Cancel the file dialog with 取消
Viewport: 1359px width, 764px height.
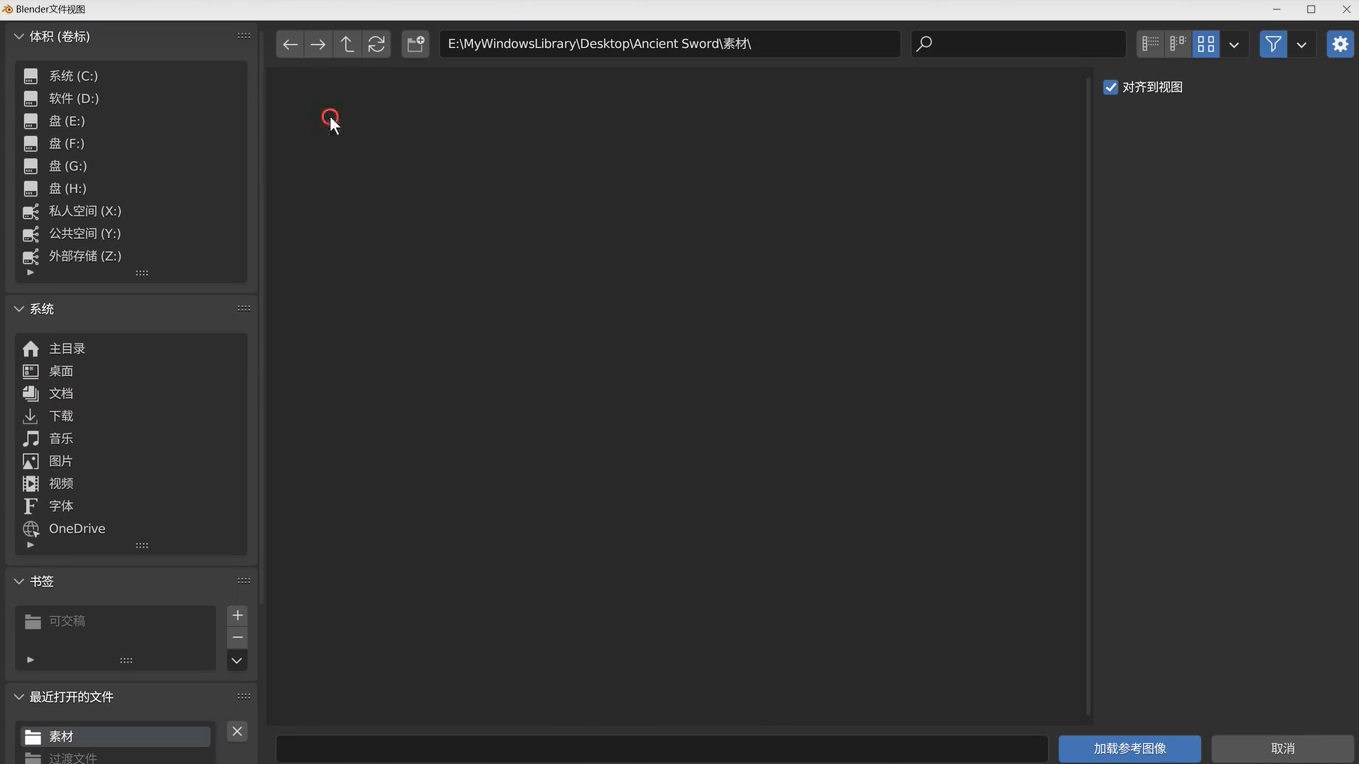[x=1283, y=749]
